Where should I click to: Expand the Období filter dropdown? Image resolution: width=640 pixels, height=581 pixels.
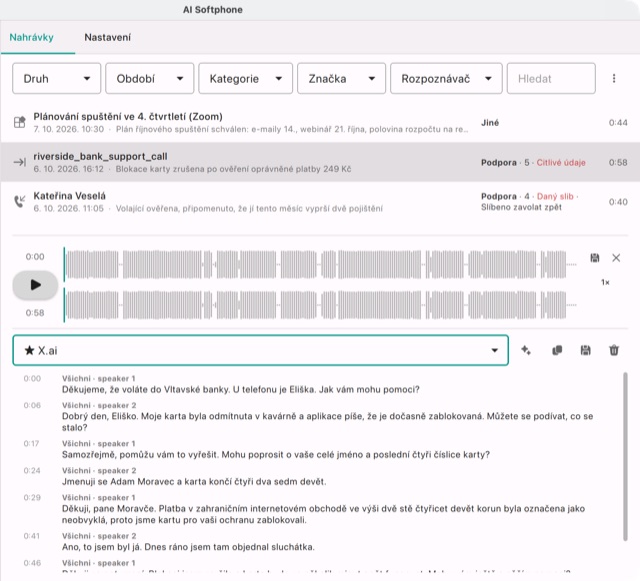coord(149,78)
